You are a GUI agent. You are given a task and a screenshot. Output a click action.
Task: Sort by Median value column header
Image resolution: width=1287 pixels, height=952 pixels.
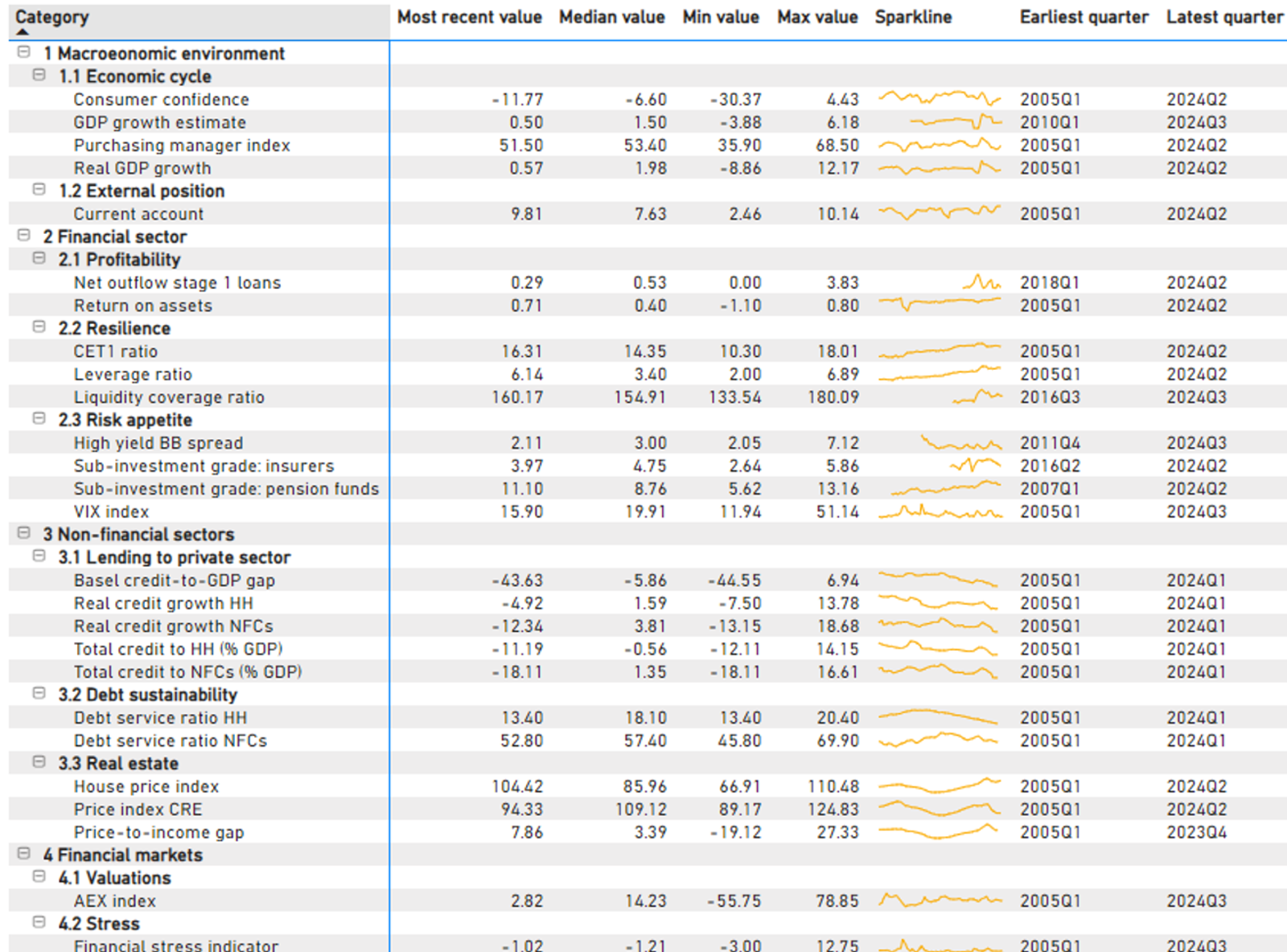tap(611, 18)
